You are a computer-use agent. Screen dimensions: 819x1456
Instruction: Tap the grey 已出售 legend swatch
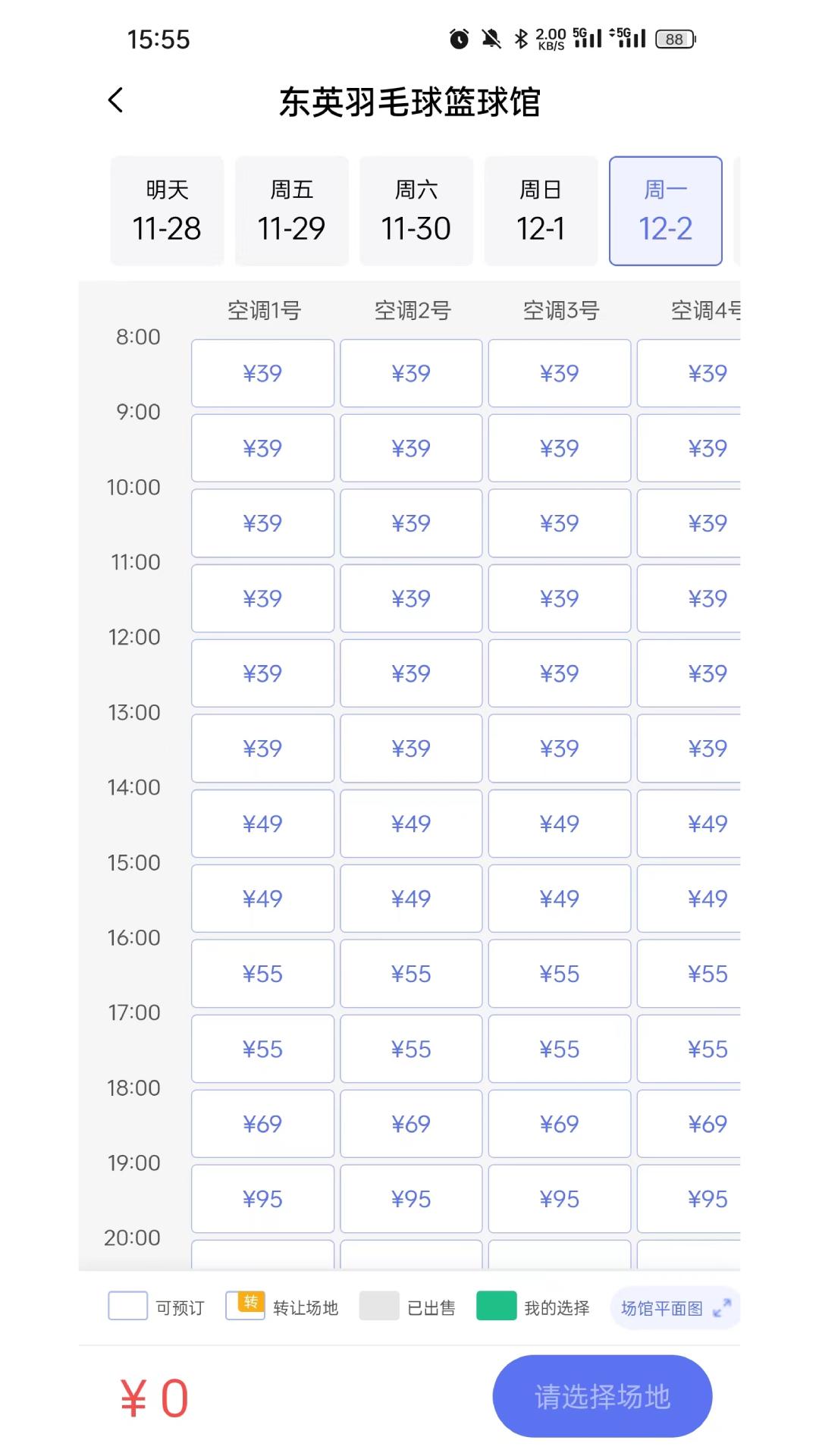pos(379,1306)
